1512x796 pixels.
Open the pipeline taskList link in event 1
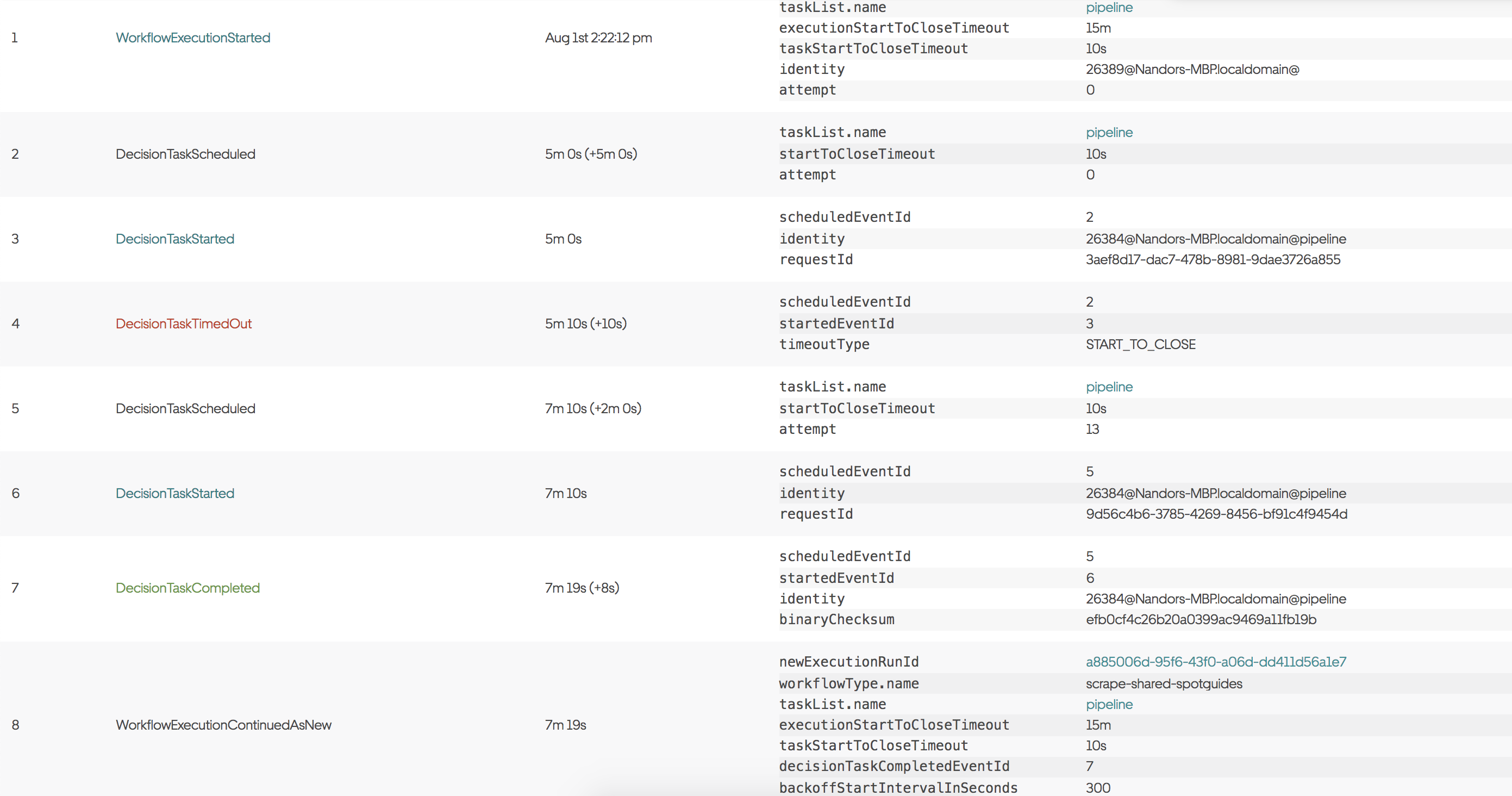(1108, 8)
